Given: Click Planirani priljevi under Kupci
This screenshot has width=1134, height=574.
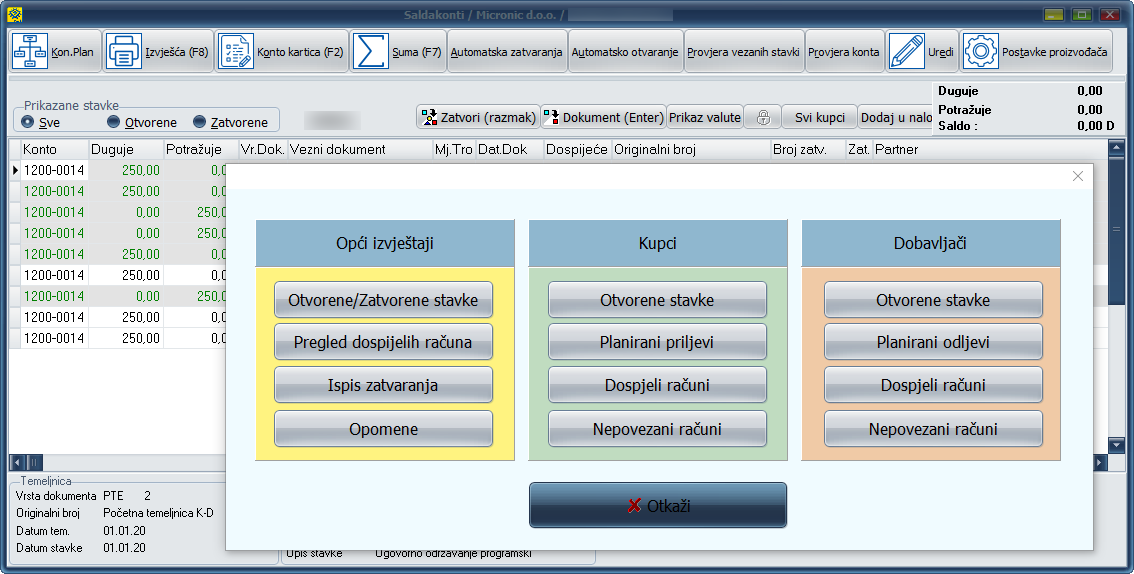Looking at the screenshot, I should 657,342.
